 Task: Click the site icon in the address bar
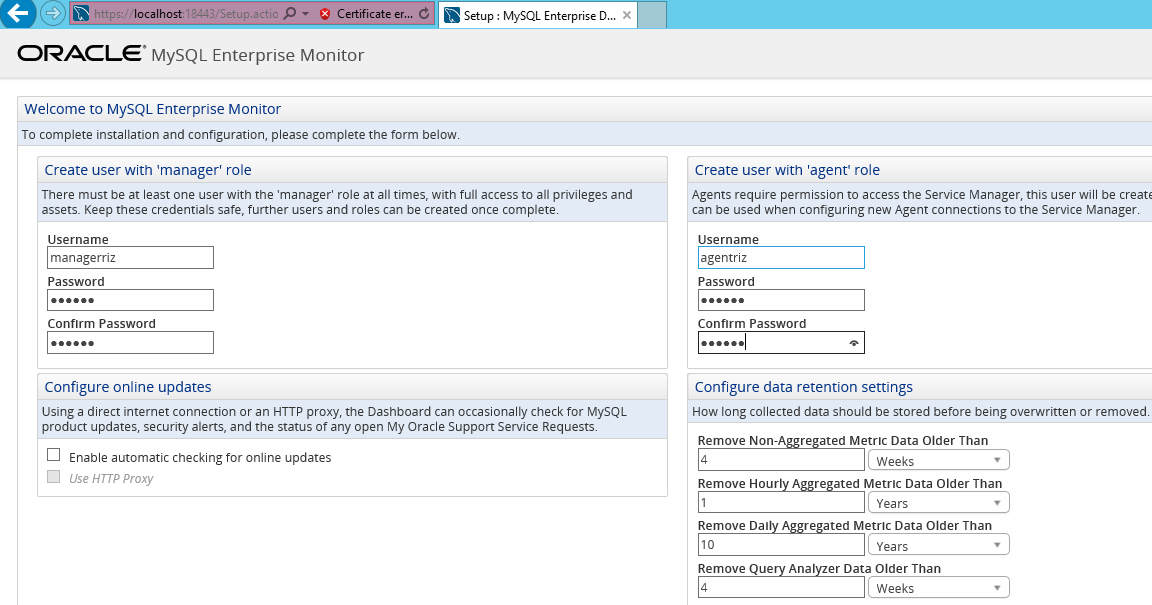[82, 14]
